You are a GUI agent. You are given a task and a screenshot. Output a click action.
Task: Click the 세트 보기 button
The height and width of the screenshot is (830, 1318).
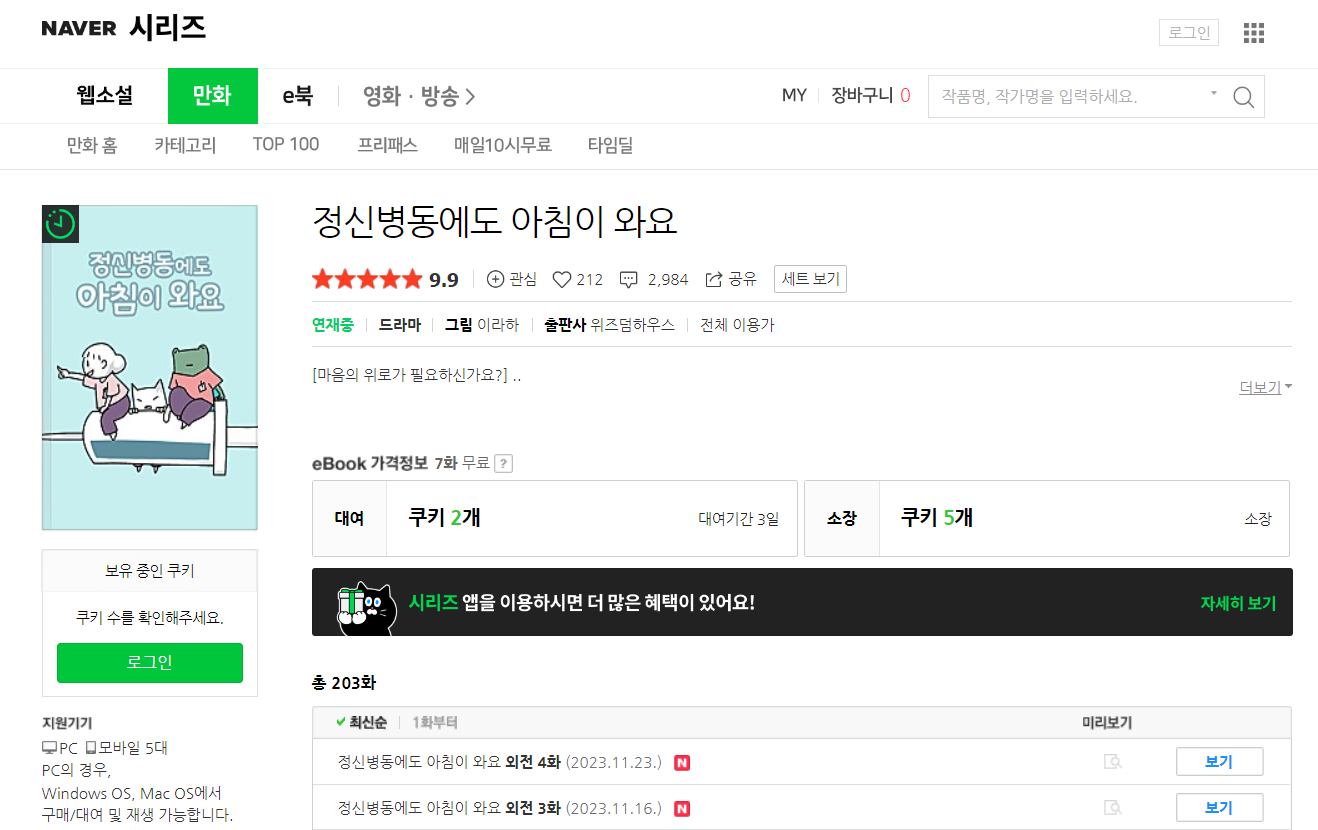[811, 279]
